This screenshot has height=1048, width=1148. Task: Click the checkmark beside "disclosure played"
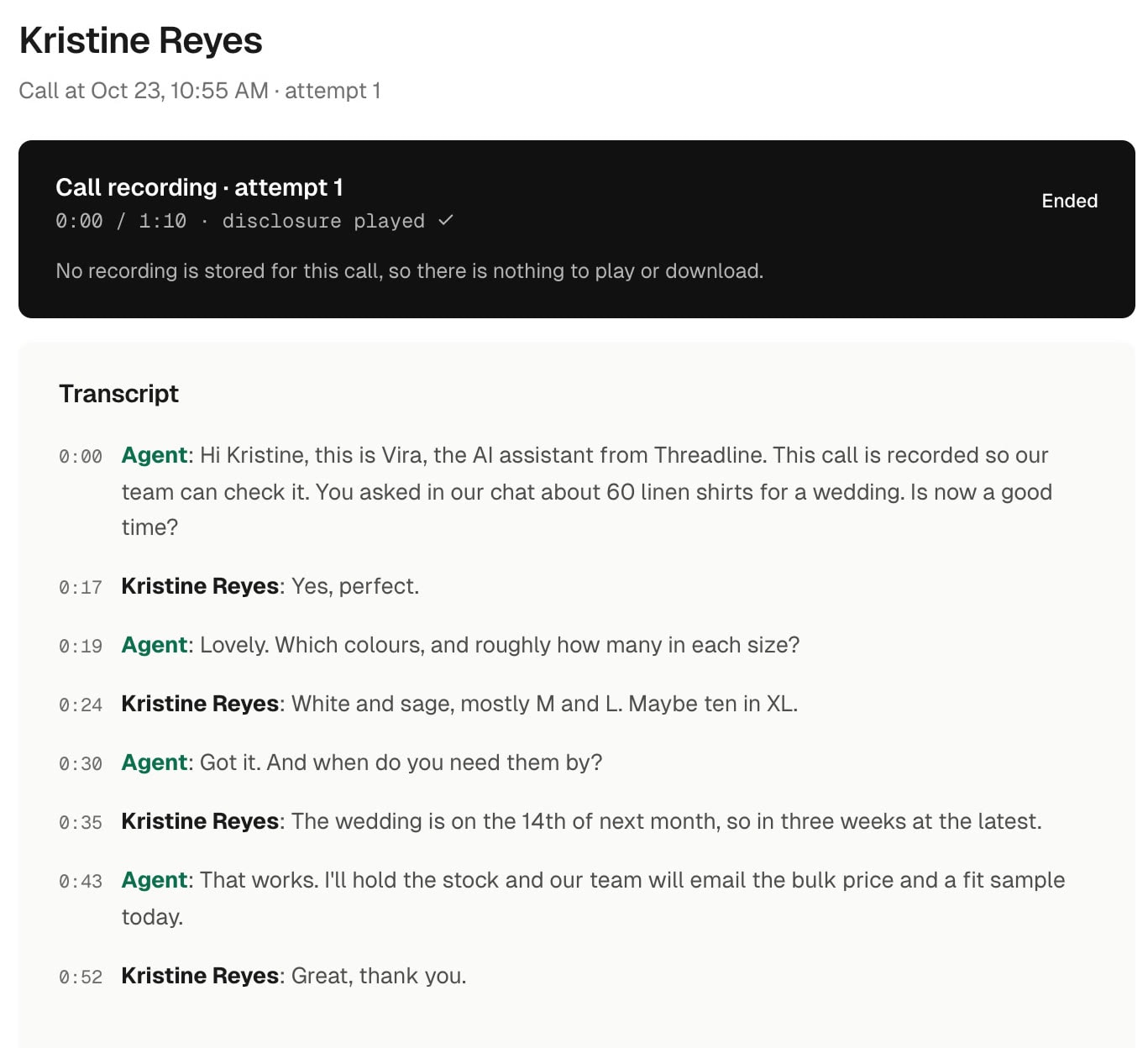point(446,220)
